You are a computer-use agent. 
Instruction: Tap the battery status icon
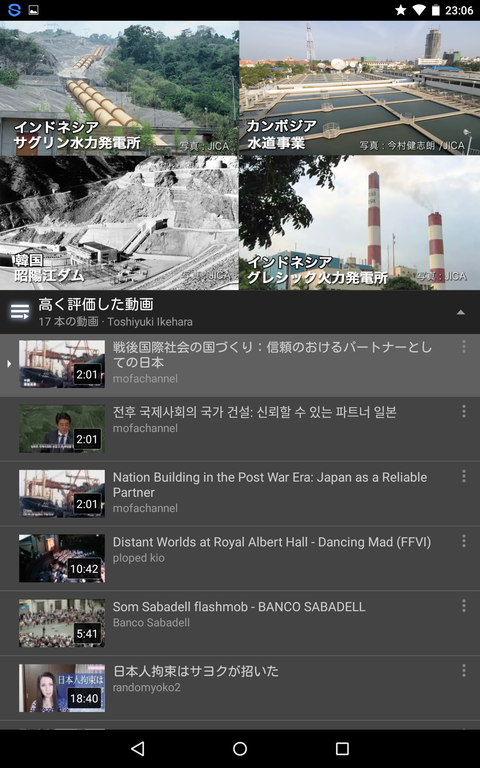pos(435,10)
